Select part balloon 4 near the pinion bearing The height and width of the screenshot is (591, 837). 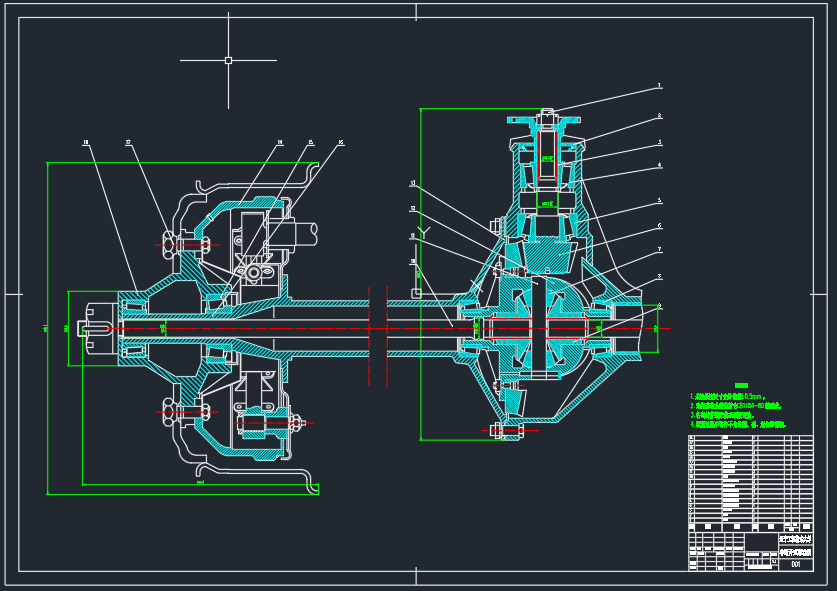(x=659, y=165)
